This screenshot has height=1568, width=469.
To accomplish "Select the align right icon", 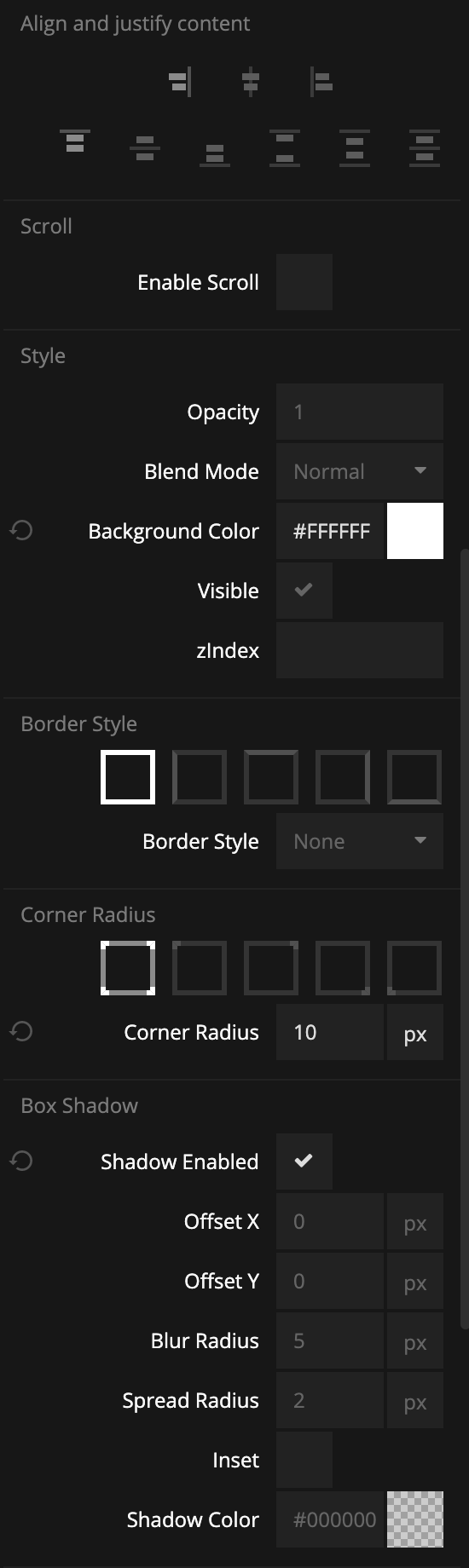I will tap(179, 82).
